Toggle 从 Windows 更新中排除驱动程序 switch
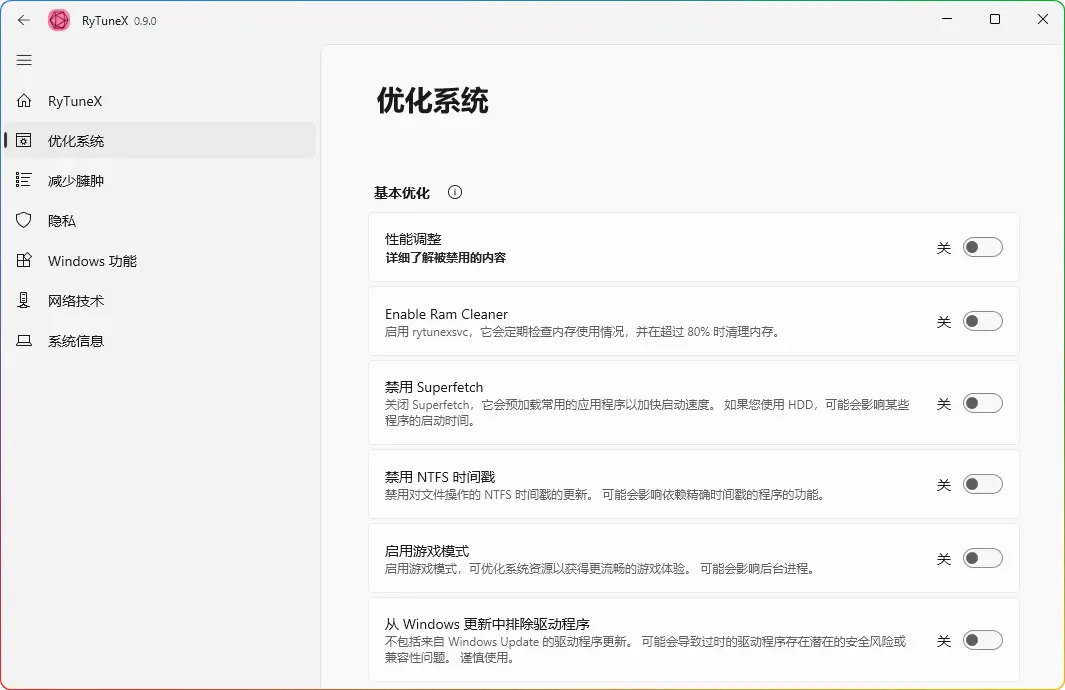The image size is (1065, 690). tap(982, 640)
